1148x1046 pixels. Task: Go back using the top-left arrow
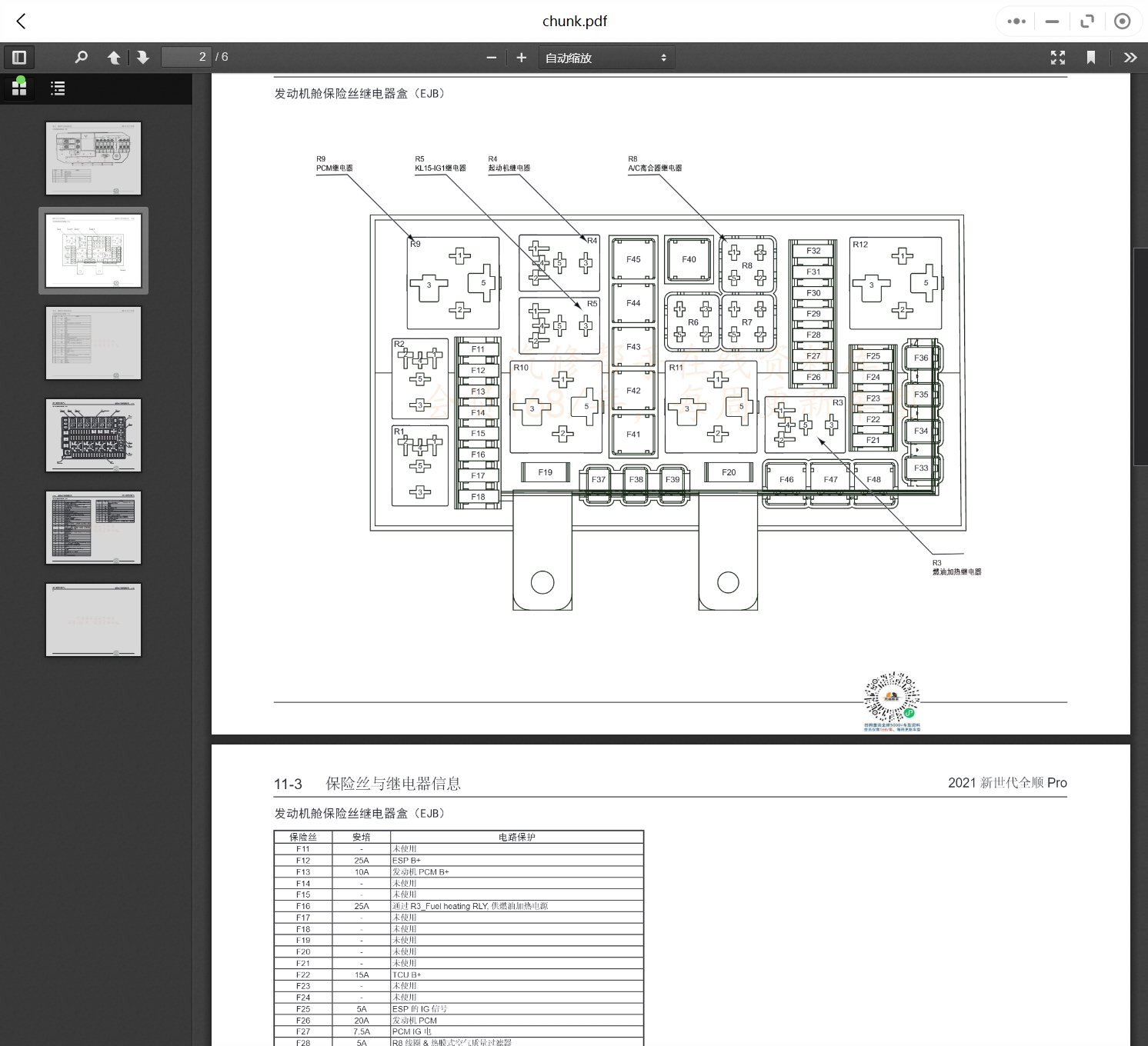(x=22, y=22)
